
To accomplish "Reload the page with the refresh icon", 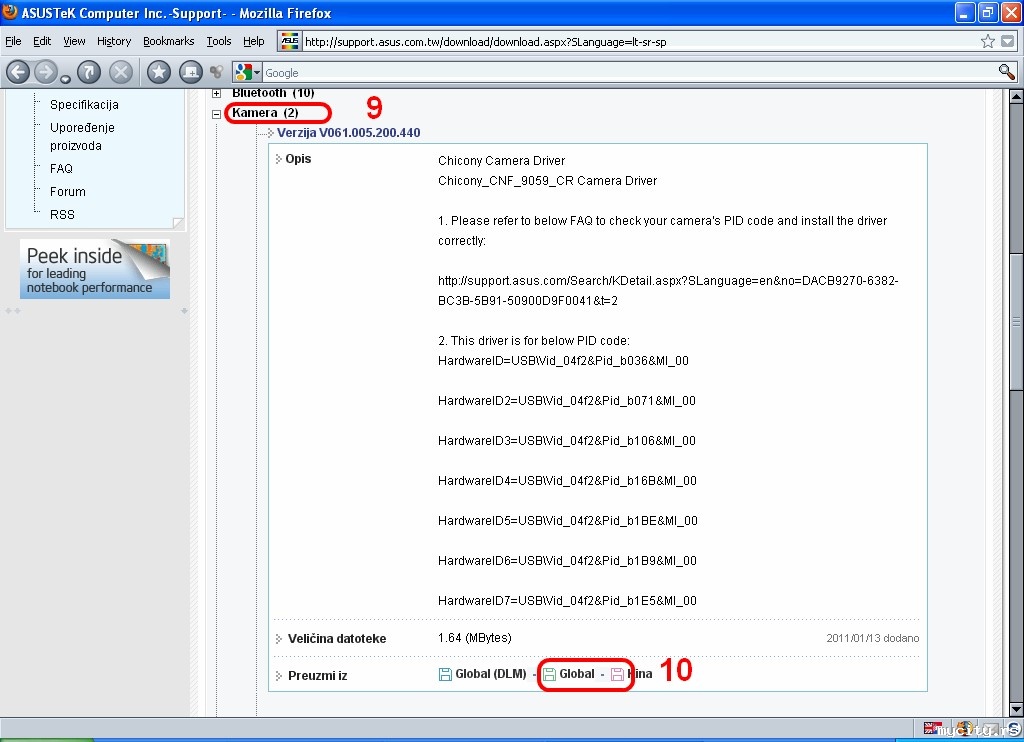I will (89, 72).
